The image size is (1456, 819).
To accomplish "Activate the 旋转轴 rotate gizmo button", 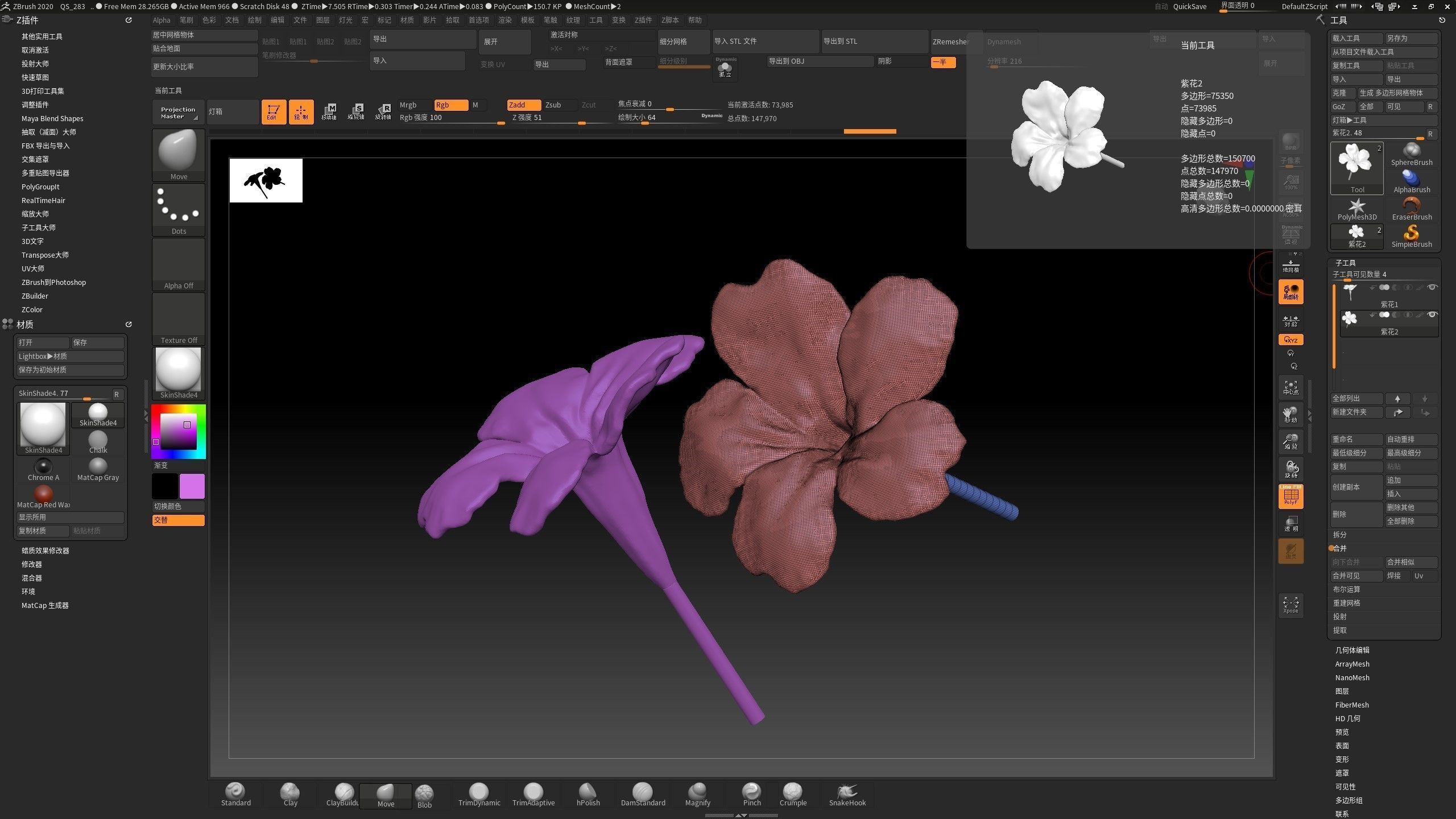I will pyautogui.click(x=383, y=111).
